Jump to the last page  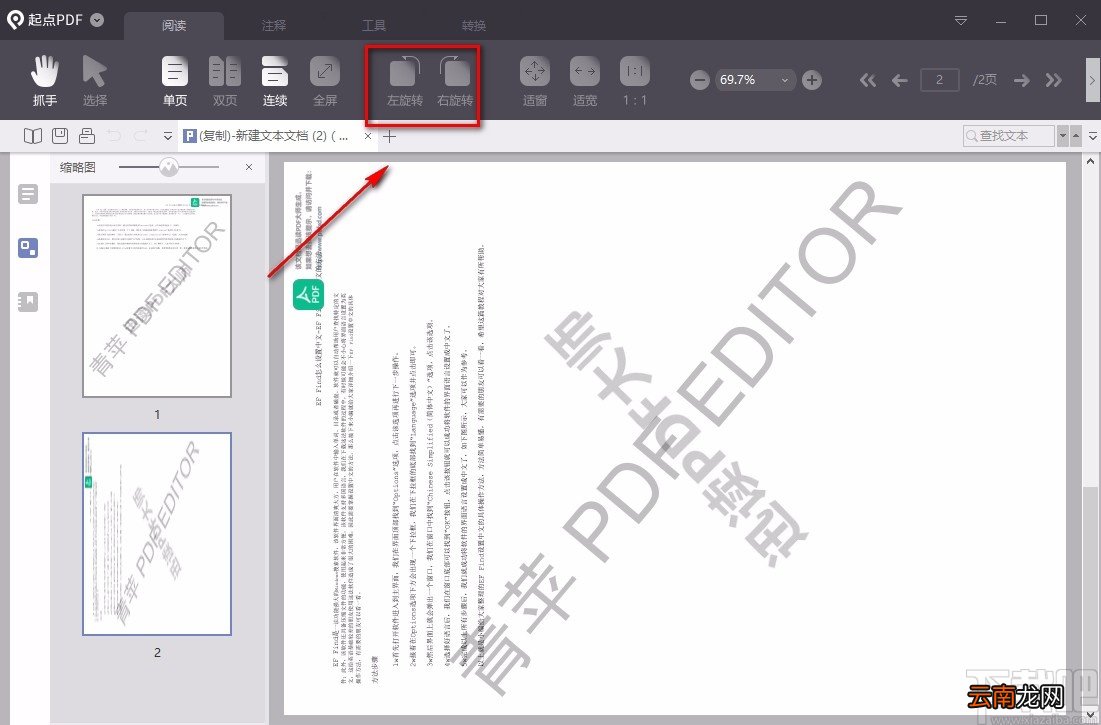pyautogui.click(x=1053, y=80)
